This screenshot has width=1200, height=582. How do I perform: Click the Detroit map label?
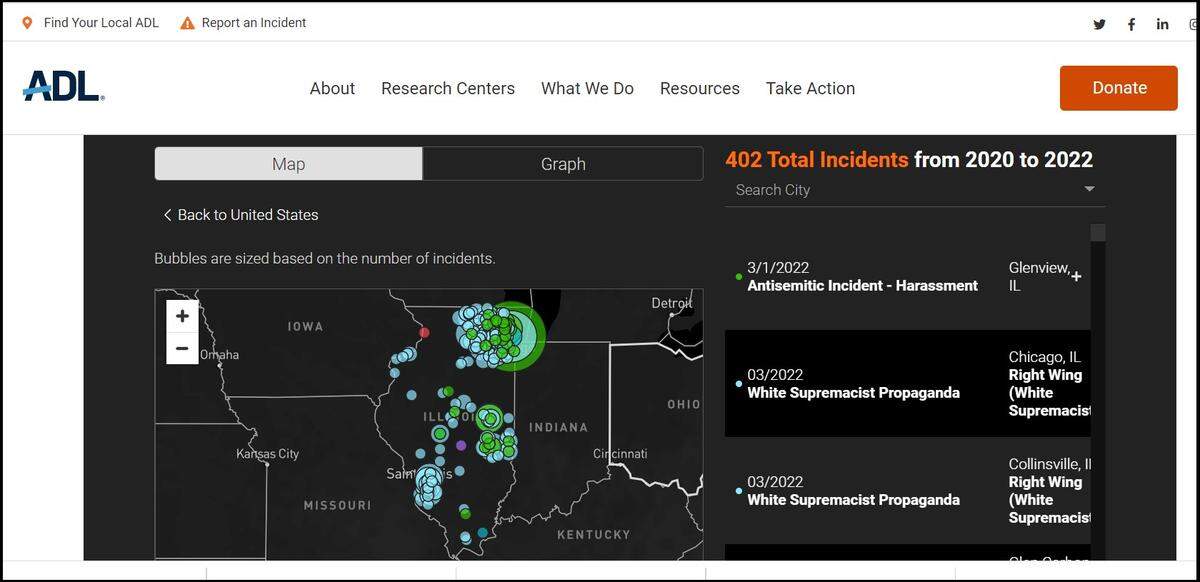671,303
